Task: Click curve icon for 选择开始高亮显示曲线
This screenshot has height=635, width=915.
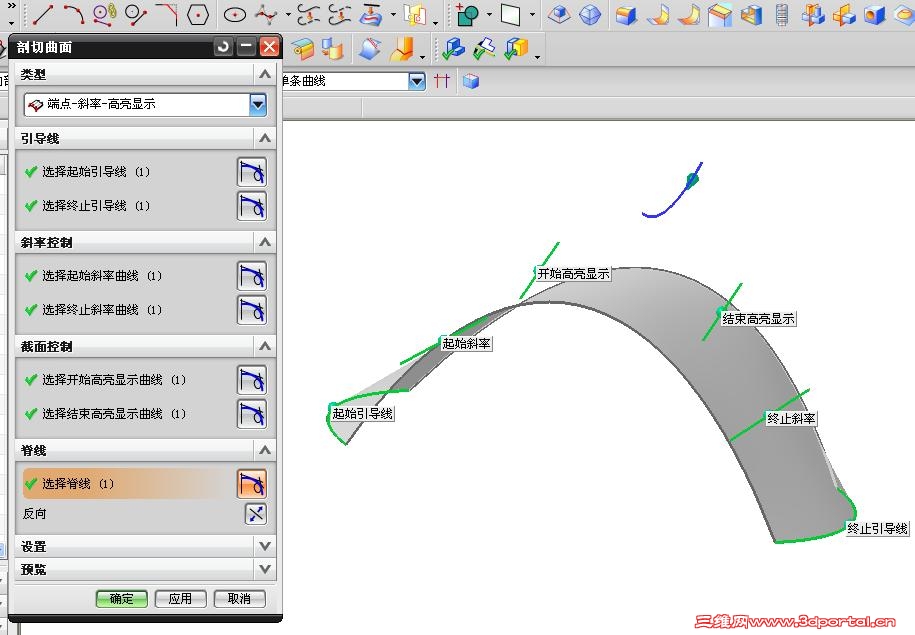Action: tap(252, 380)
